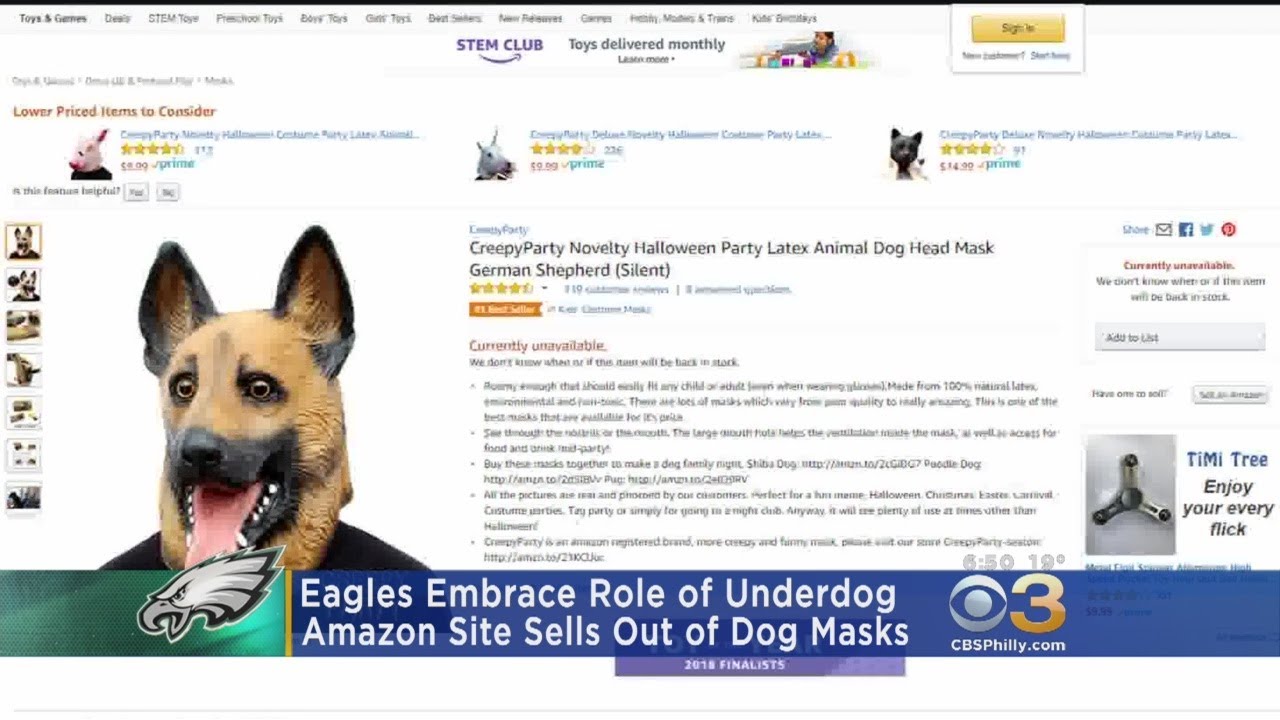Open the Best Sellers menu tab
Image resolution: width=1280 pixels, height=720 pixels.
(454, 18)
